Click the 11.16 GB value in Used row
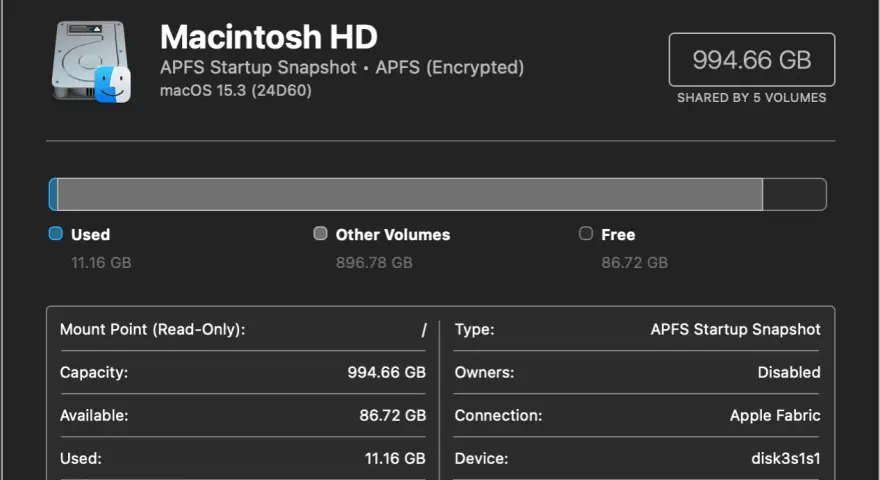 (x=395, y=459)
